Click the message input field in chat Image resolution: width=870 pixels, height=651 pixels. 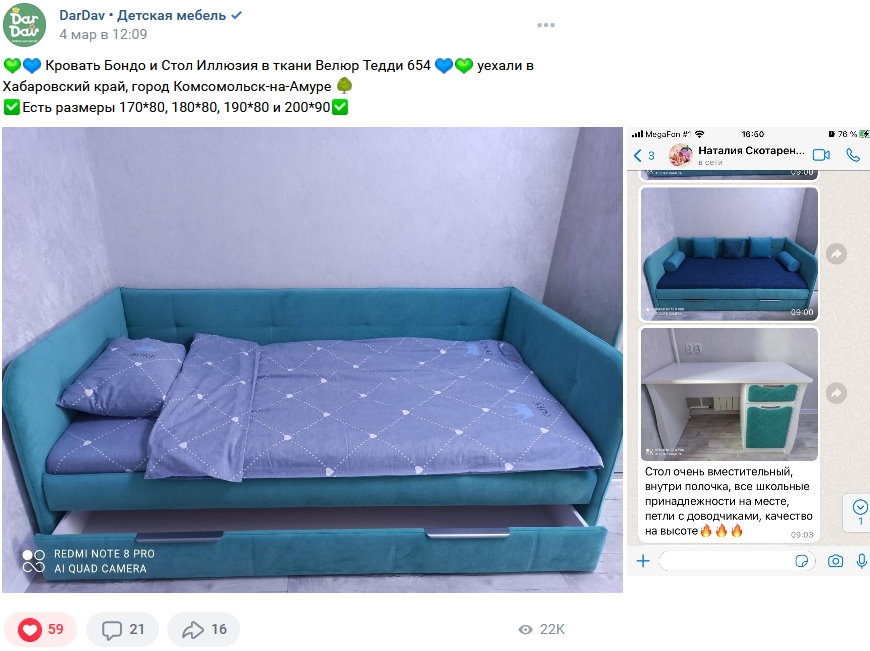(737, 561)
